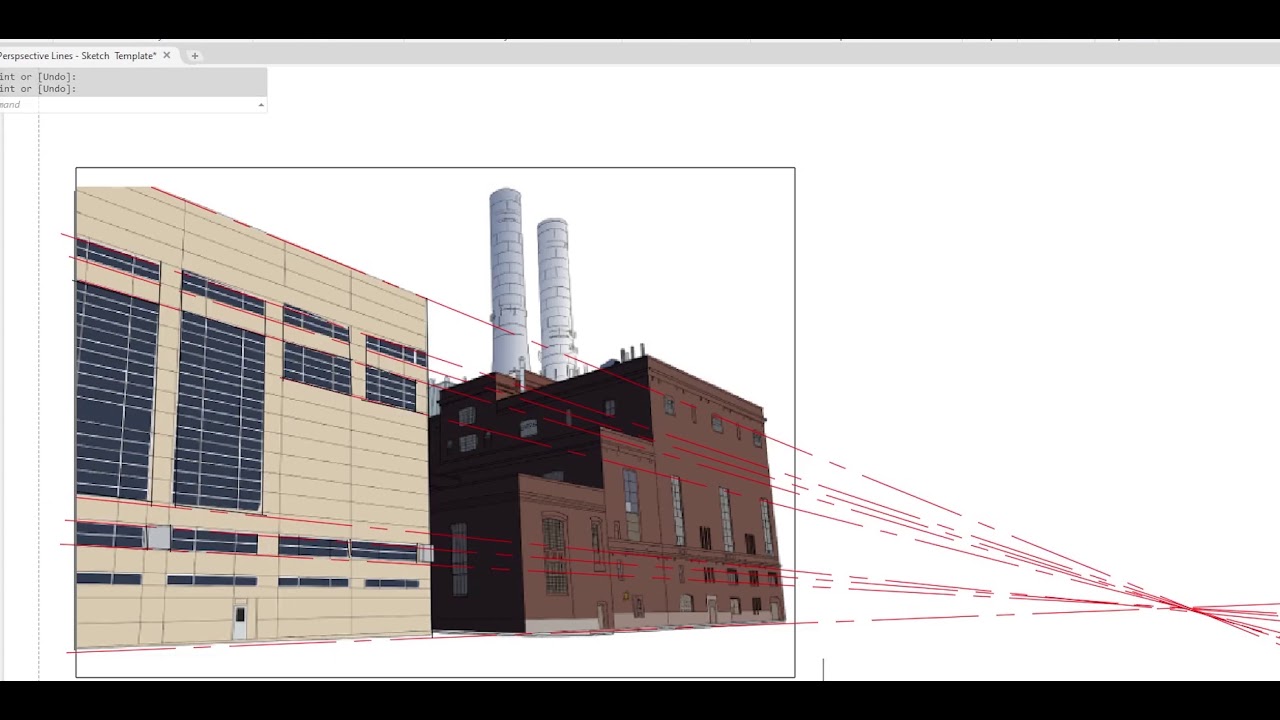The height and width of the screenshot is (720, 1280).
Task: Open a new drawing tab with plus
Action: coord(195,56)
